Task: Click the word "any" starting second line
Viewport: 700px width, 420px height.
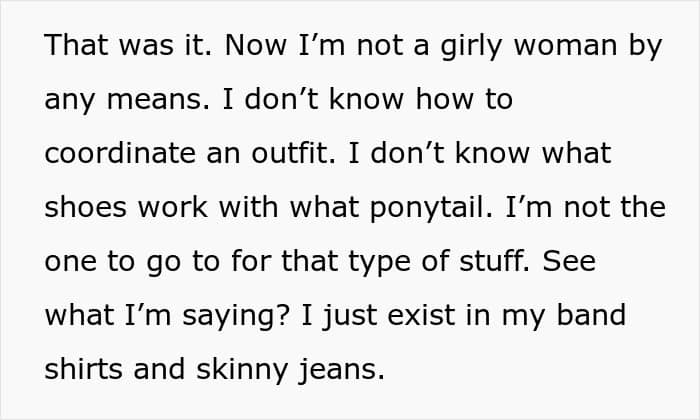Action: coord(70,101)
